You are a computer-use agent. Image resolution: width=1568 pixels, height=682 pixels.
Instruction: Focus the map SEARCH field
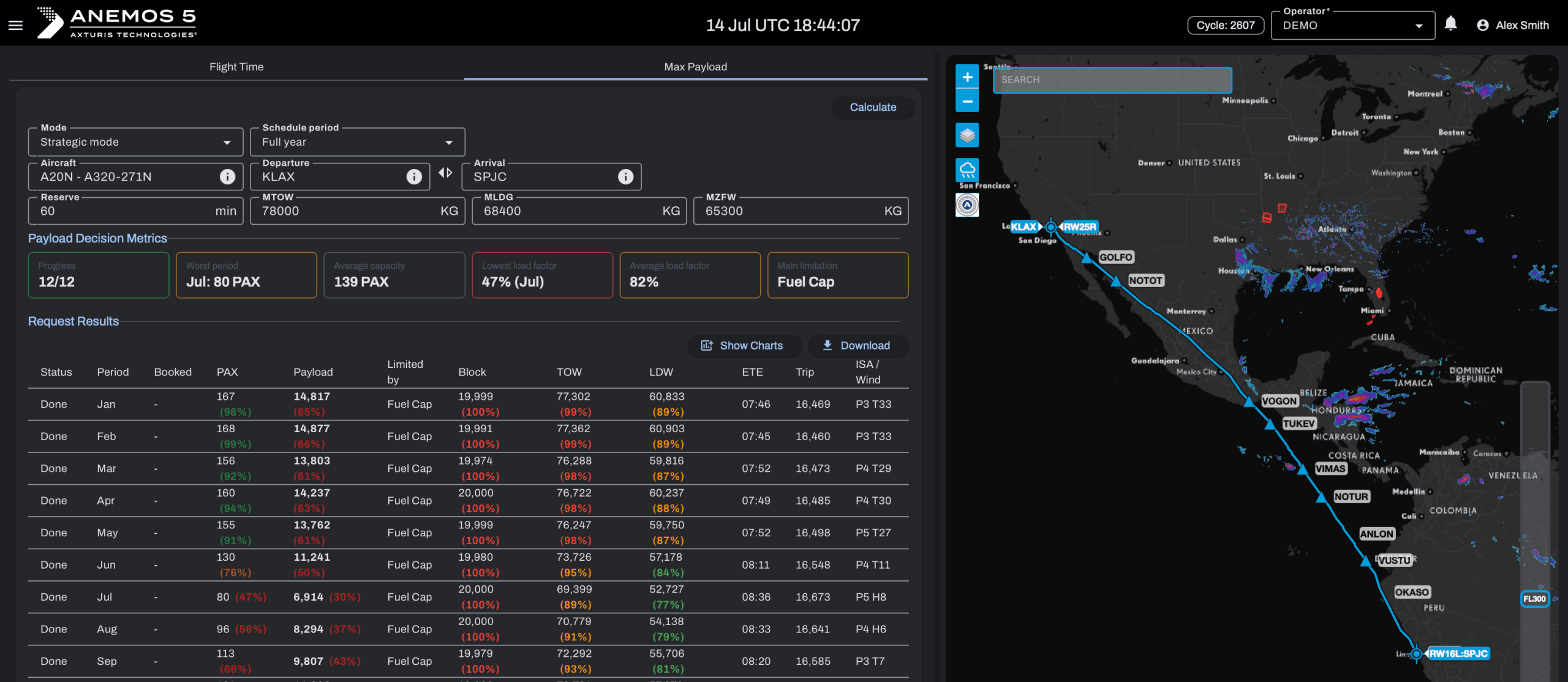point(1112,80)
